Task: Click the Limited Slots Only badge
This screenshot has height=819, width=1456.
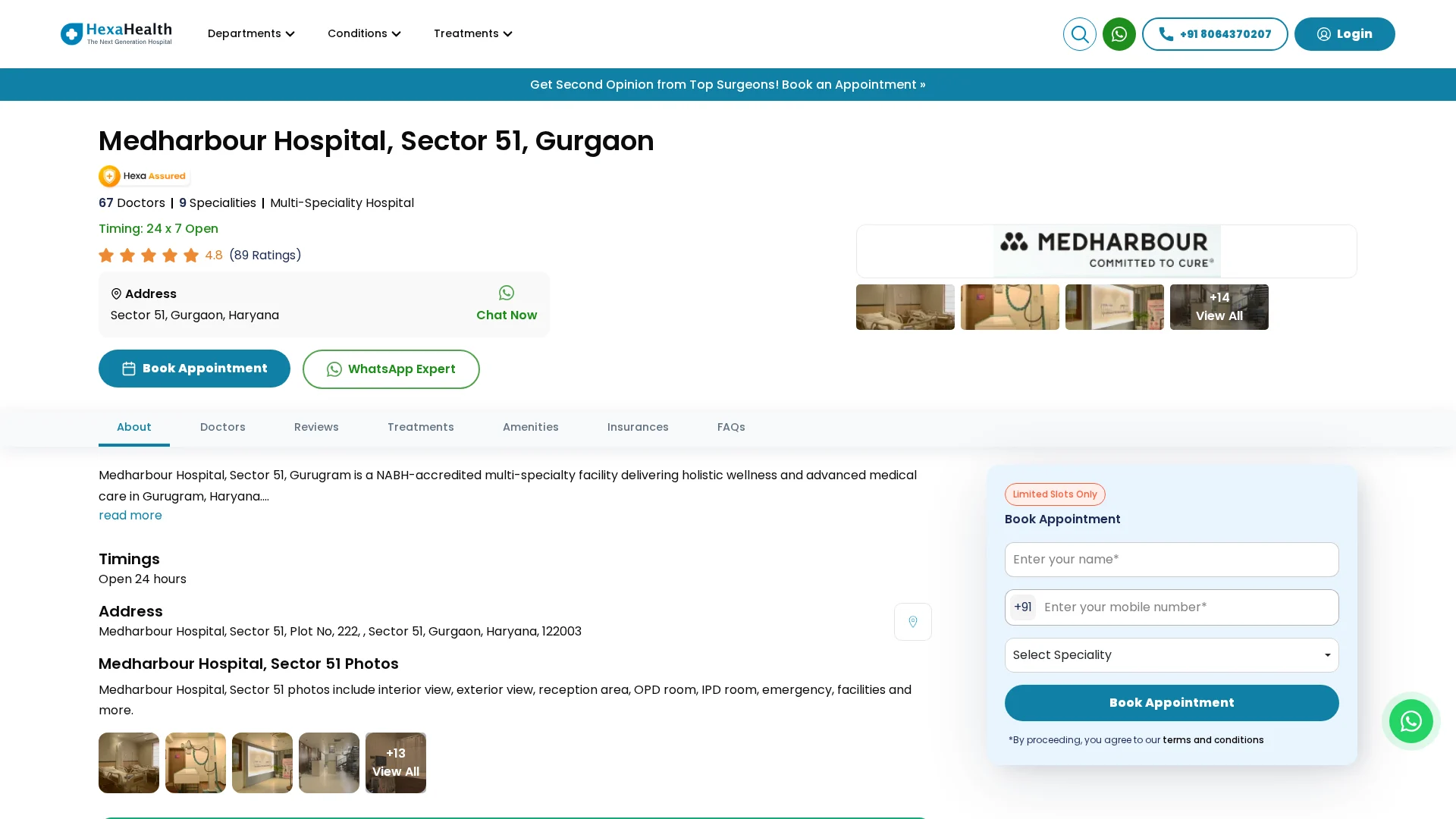Action: click(1055, 494)
